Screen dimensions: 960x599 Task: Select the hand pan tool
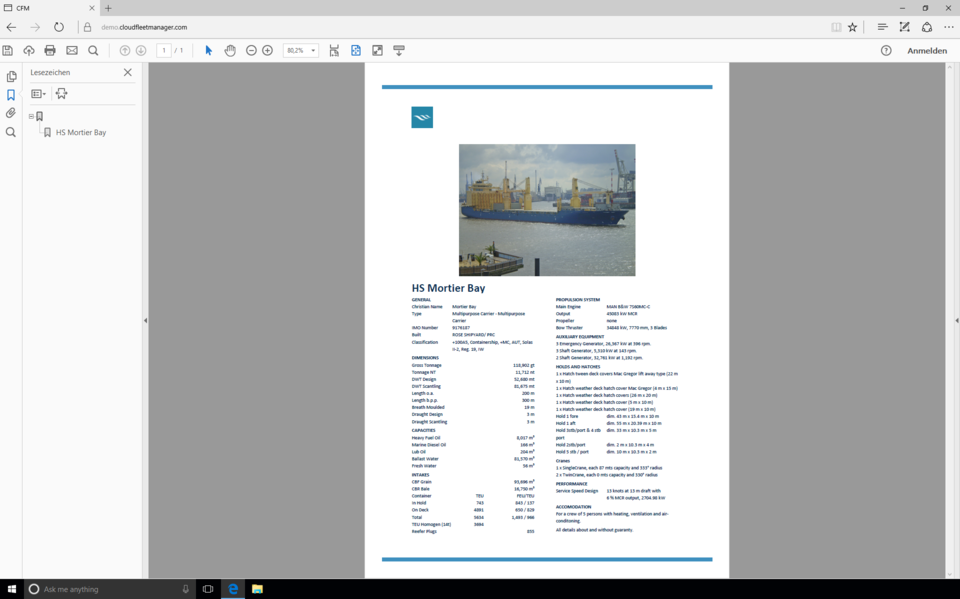pos(230,51)
